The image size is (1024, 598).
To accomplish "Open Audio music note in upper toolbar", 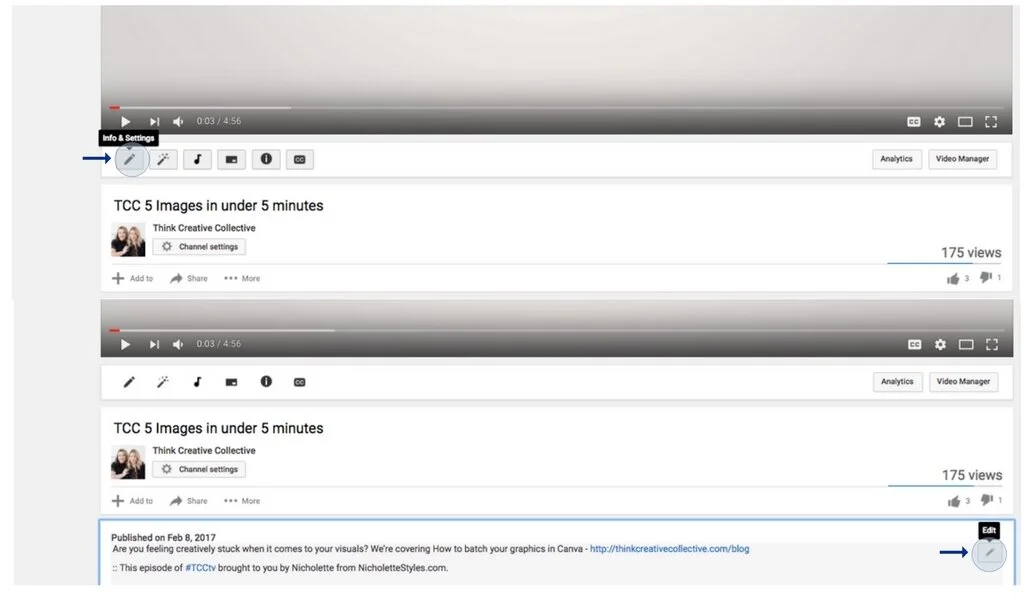I will pos(197,159).
